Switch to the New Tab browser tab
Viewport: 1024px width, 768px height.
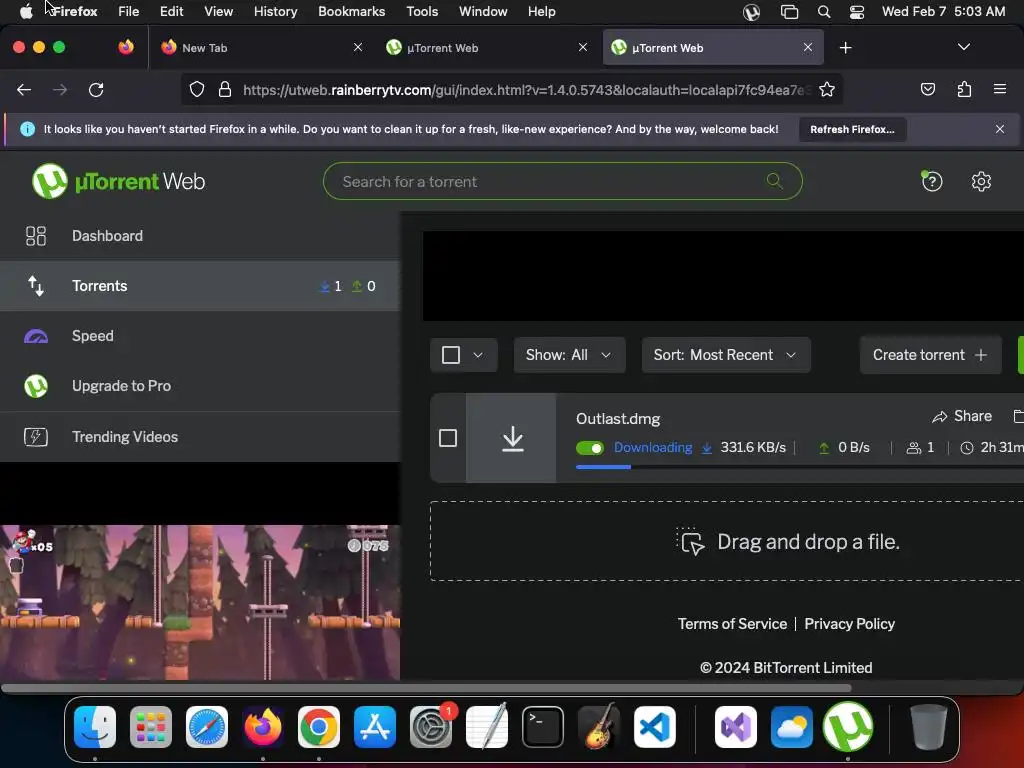(261, 48)
